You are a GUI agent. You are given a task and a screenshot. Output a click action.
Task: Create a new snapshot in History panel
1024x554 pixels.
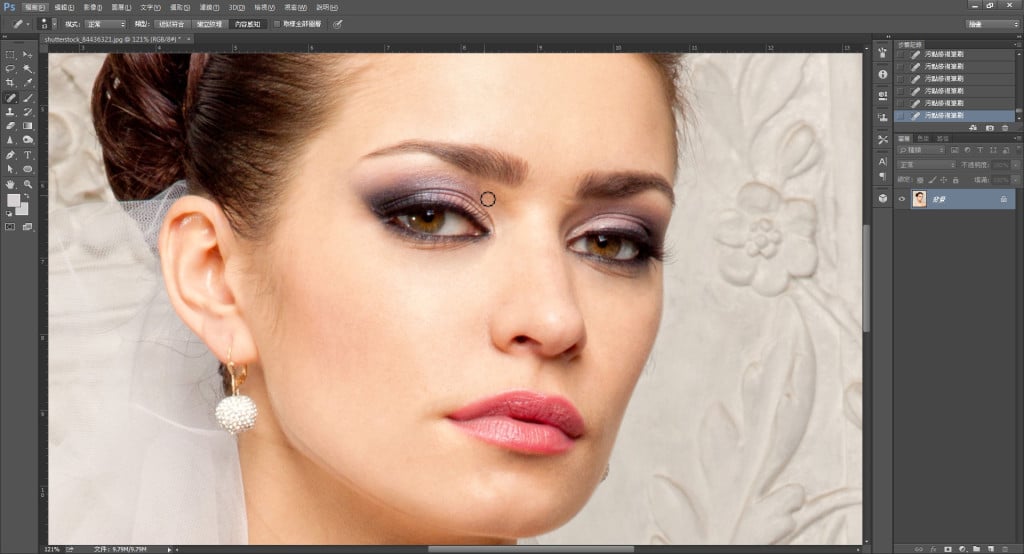click(989, 128)
